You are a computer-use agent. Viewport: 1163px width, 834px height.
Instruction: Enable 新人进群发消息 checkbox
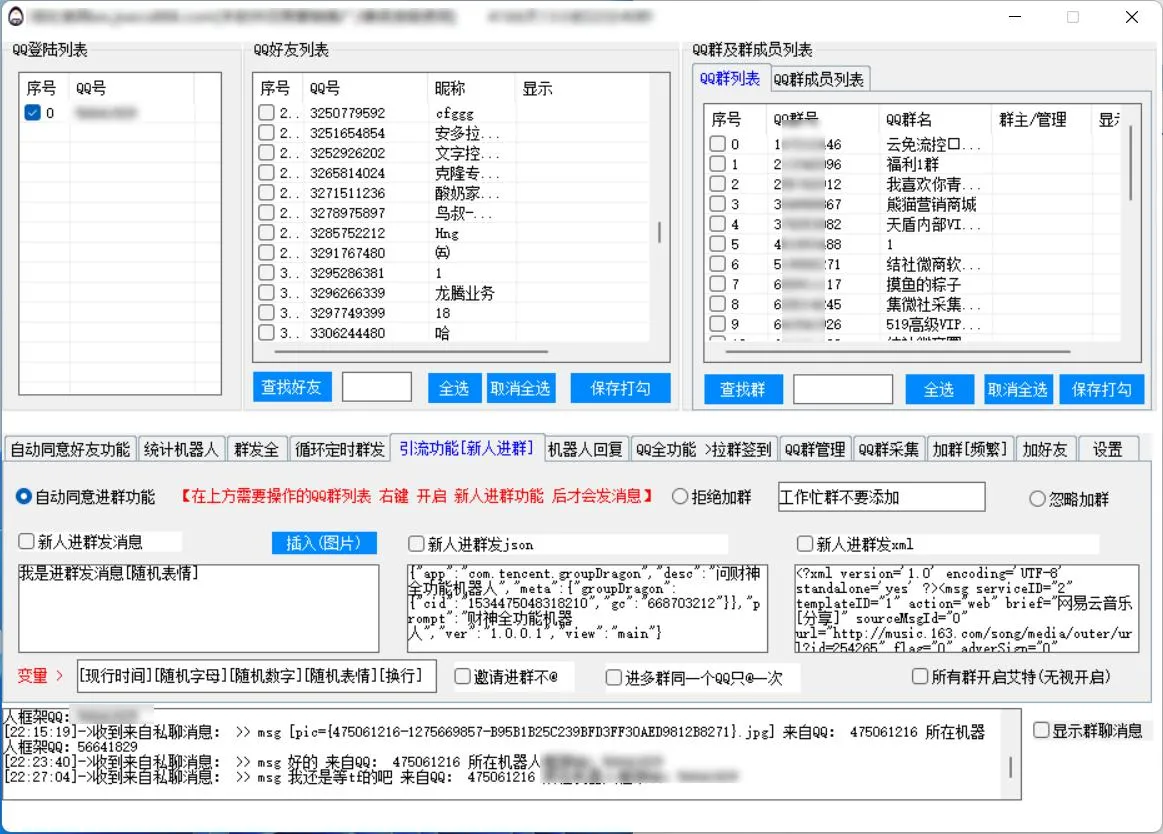click(x=27, y=542)
